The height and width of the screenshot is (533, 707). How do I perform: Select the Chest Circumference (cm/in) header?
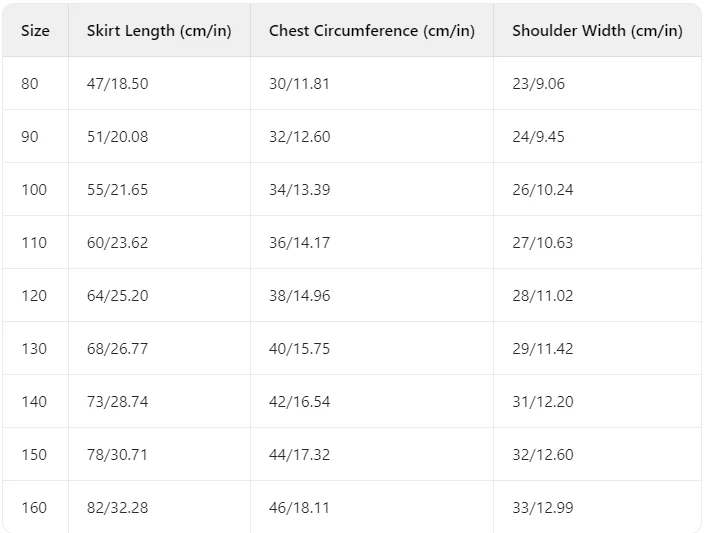(x=372, y=31)
